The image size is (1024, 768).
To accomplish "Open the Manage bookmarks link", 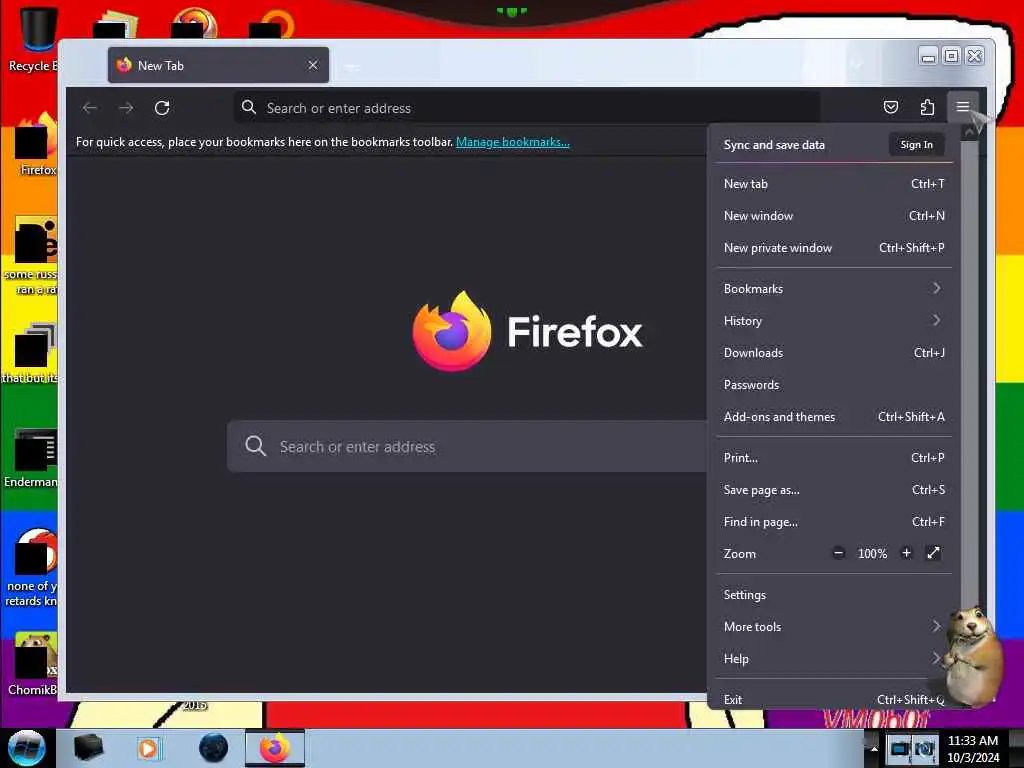I will [513, 142].
